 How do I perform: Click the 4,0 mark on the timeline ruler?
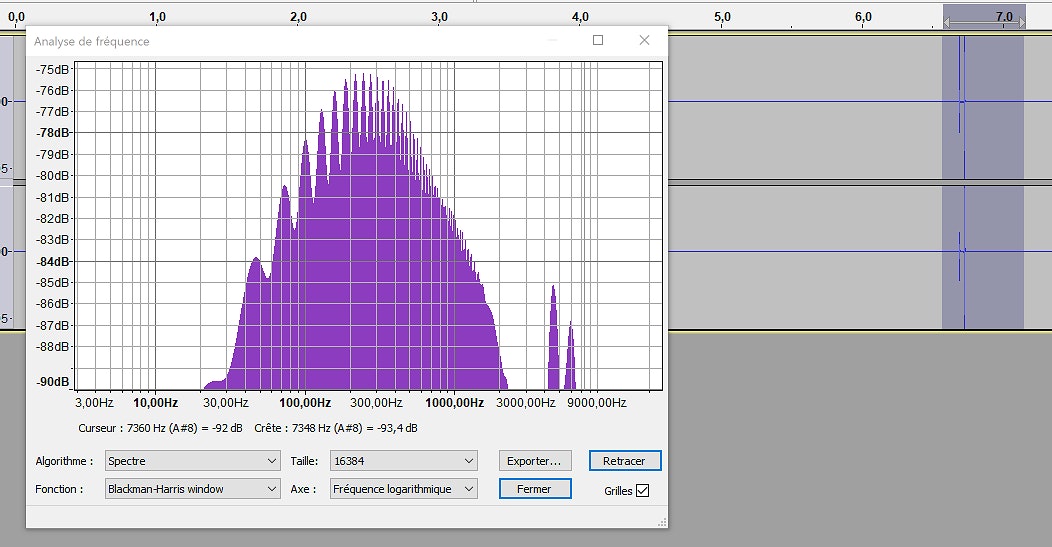580,17
